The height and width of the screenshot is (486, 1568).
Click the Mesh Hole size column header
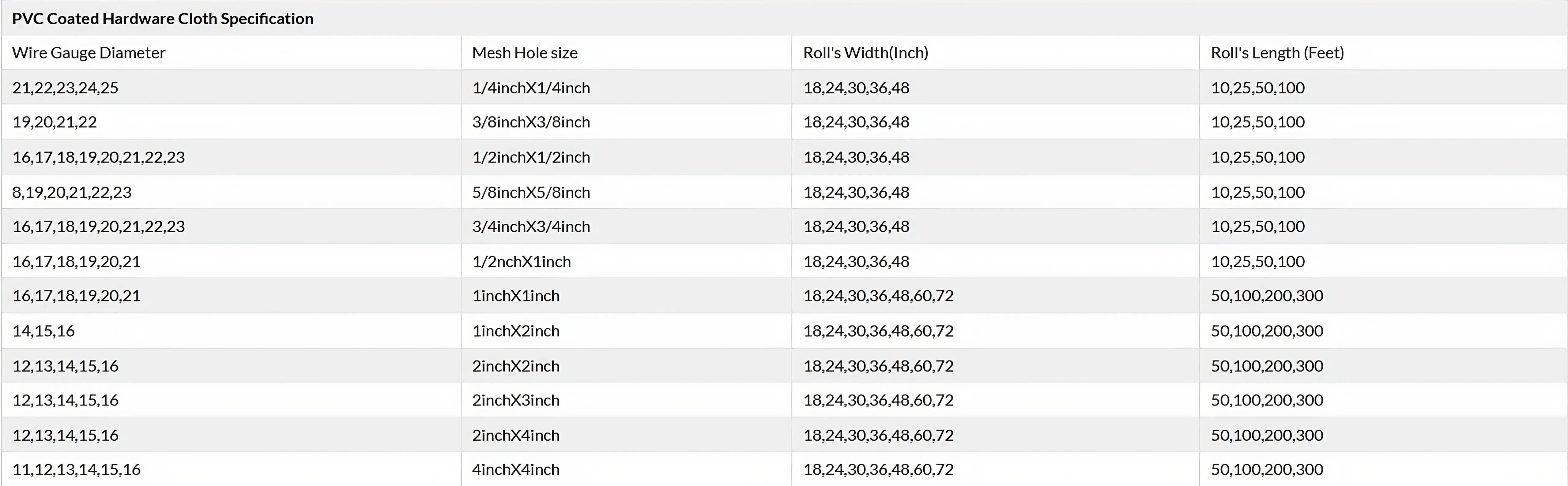pyautogui.click(x=525, y=53)
